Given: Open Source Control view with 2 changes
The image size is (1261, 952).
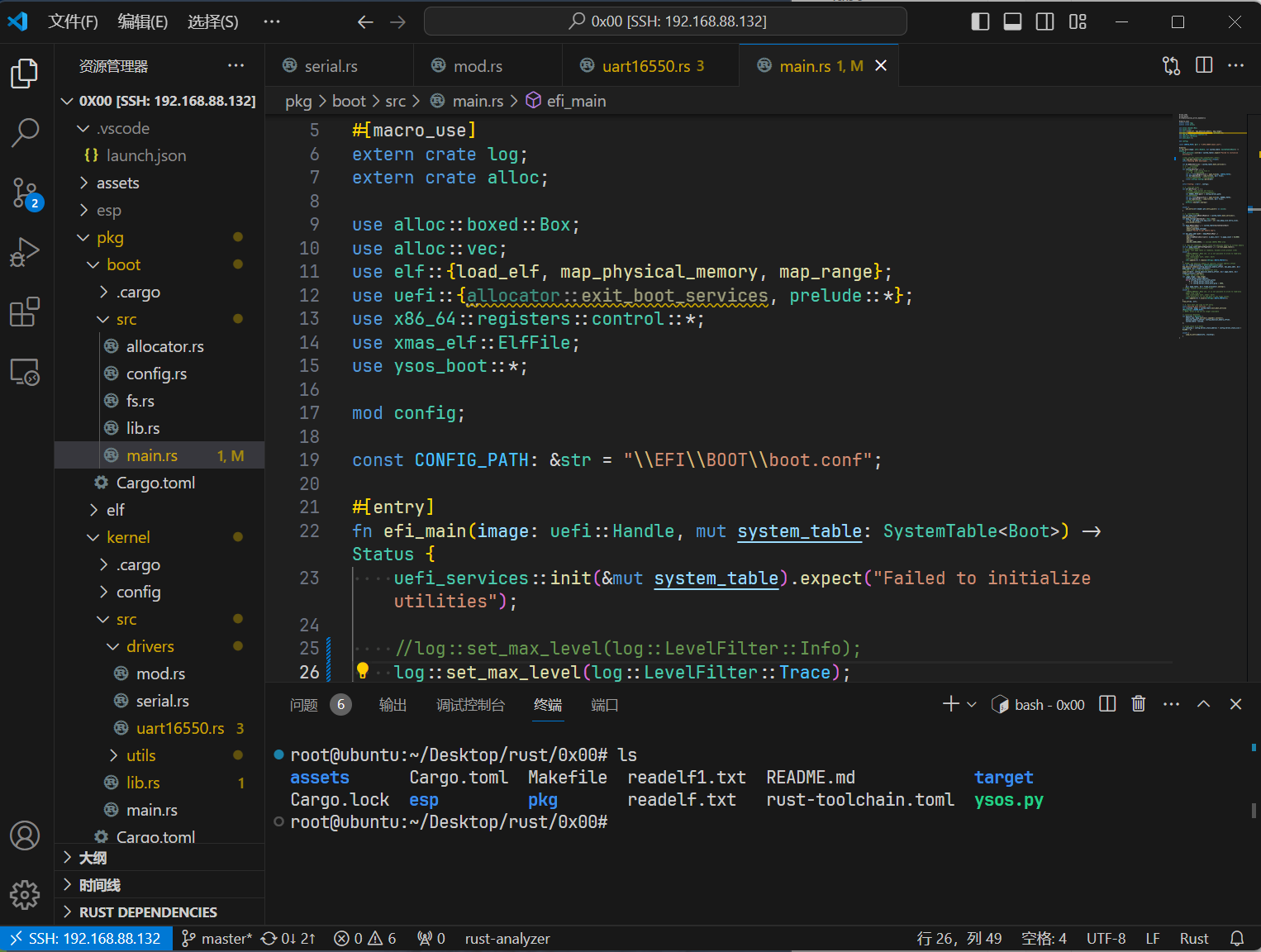Looking at the screenshot, I should (x=25, y=193).
